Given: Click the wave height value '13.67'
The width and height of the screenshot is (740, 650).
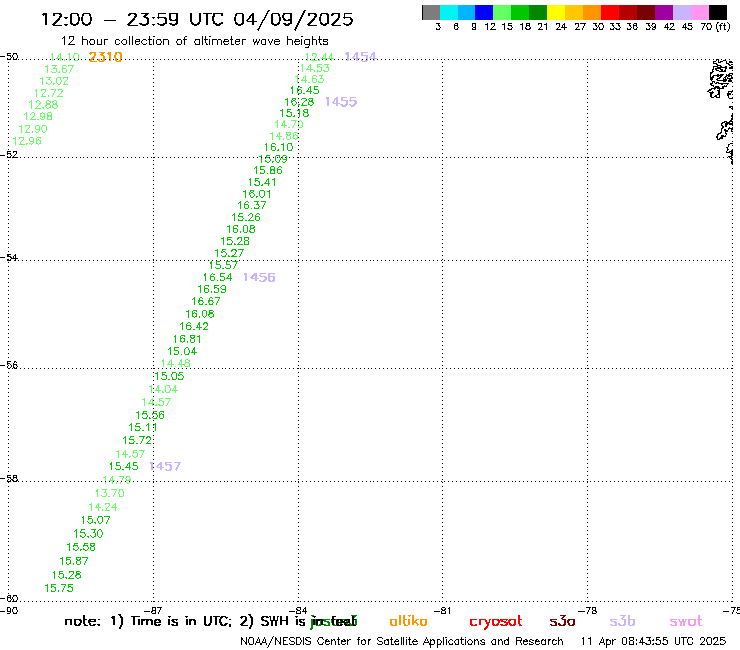Looking at the screenshot, I should pyautogui.click(x=59, y=69).
